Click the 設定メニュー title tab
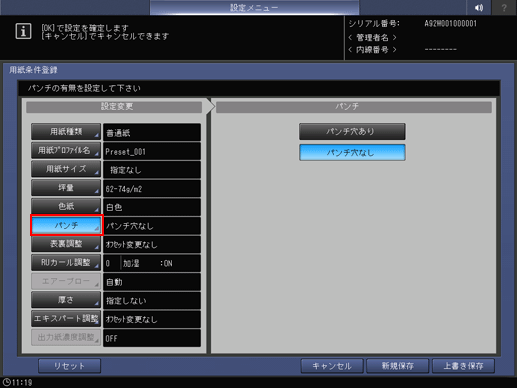Image resolution: width=517 pixels, height=388 pixels. pyautogui.click(x=254, y=7)
